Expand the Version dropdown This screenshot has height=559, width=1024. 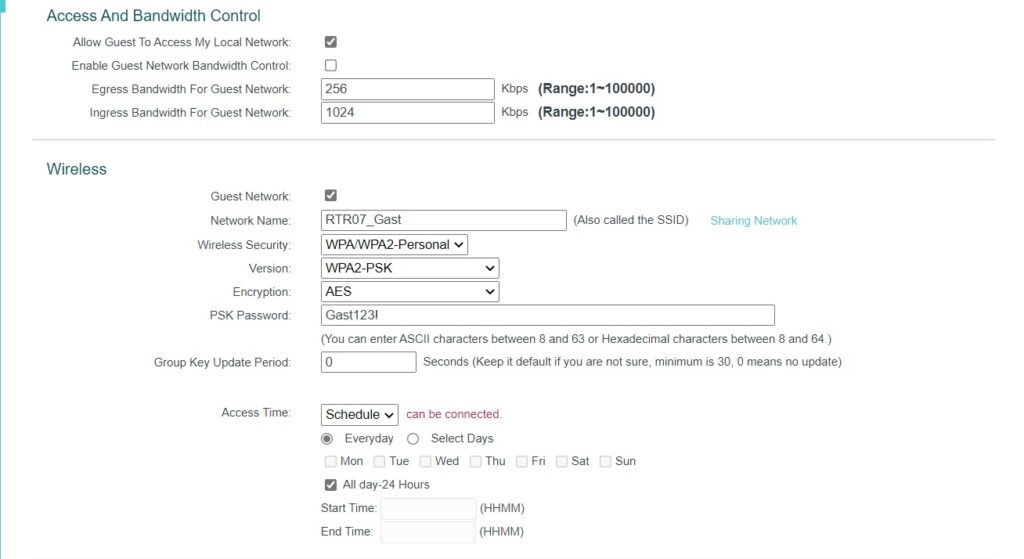tap(410, 268)
